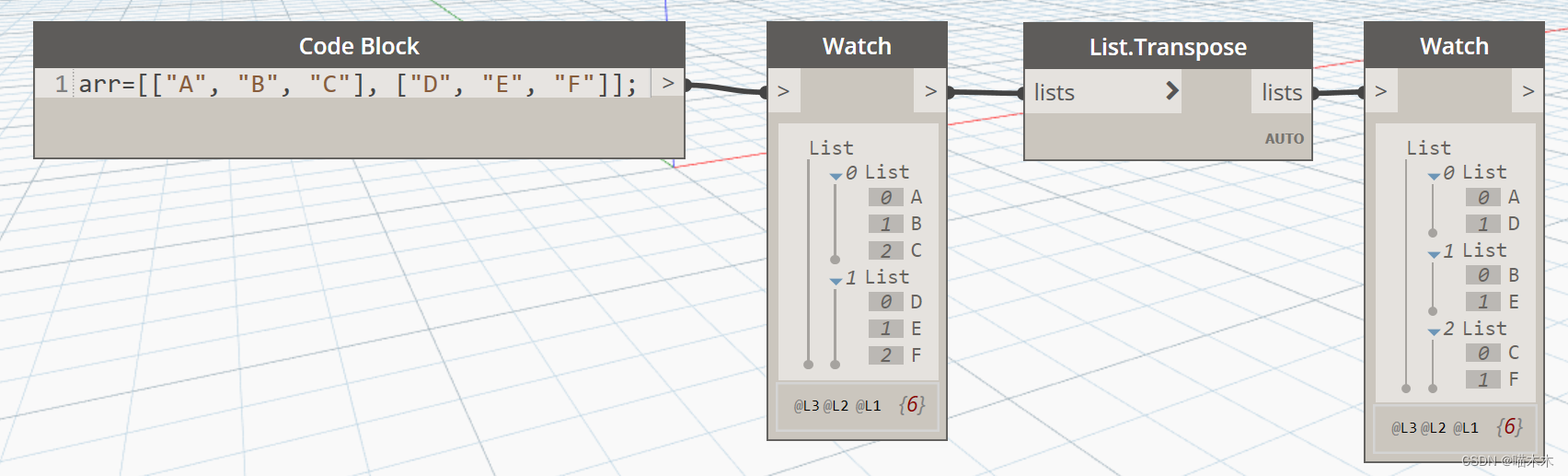This screenshot has height=476, width=1568.
Task: Click @L2 level label in first Watch
Action: click(x=836, y=405)
